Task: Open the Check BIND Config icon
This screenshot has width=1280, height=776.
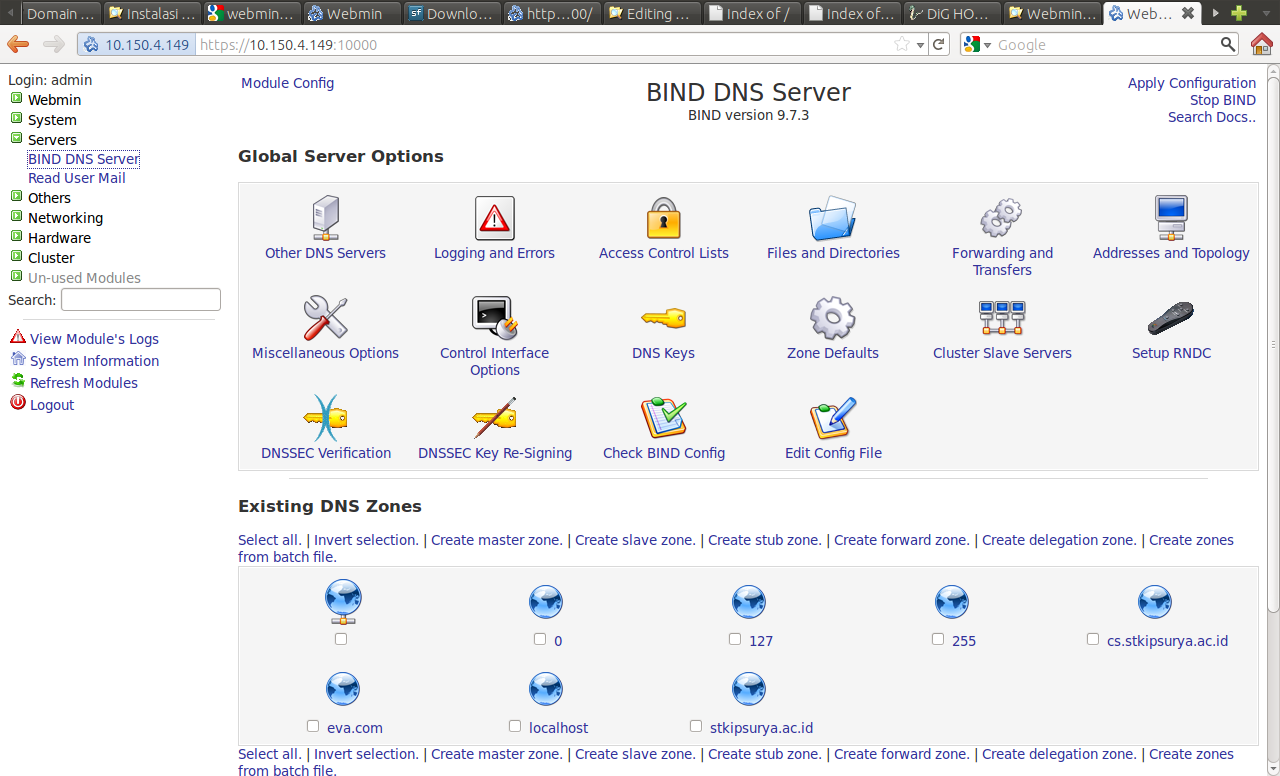Action: (663, 418)
